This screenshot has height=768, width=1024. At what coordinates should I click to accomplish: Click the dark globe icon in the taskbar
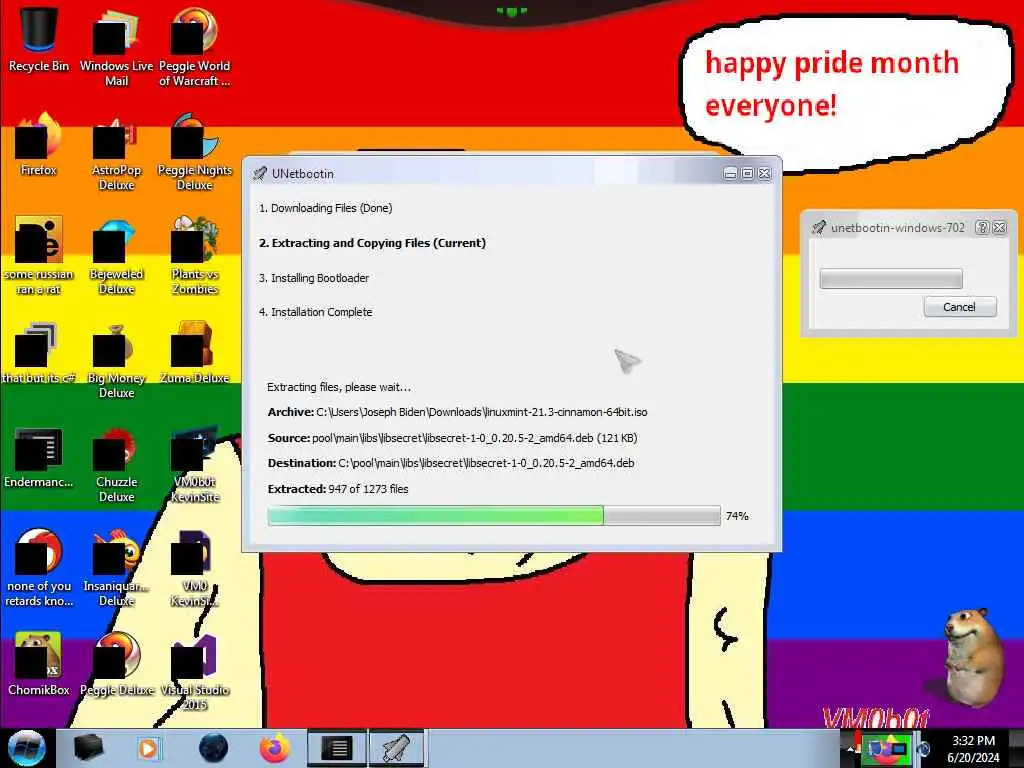coord(213,748)
